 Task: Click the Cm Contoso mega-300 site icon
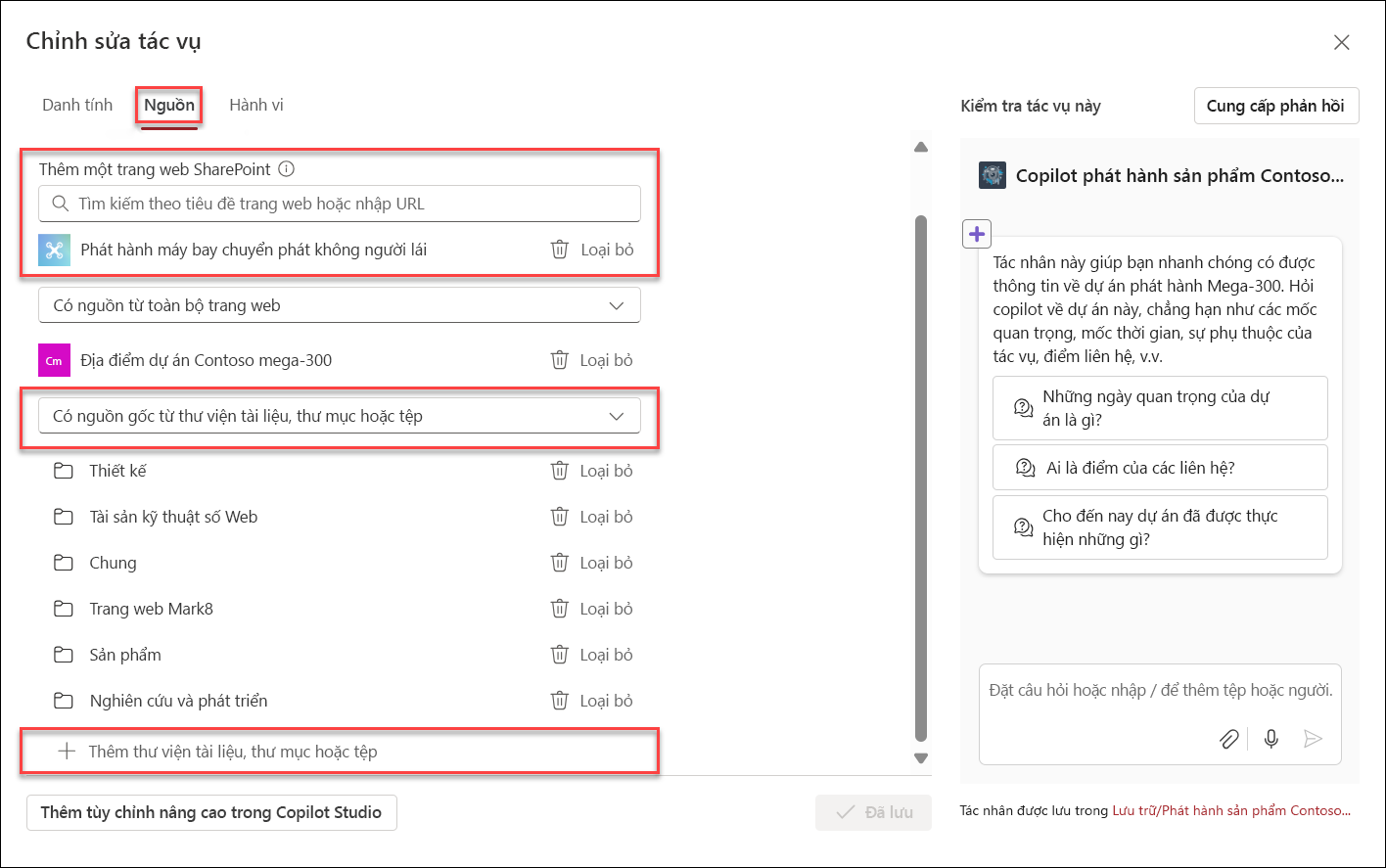point(54,360)
